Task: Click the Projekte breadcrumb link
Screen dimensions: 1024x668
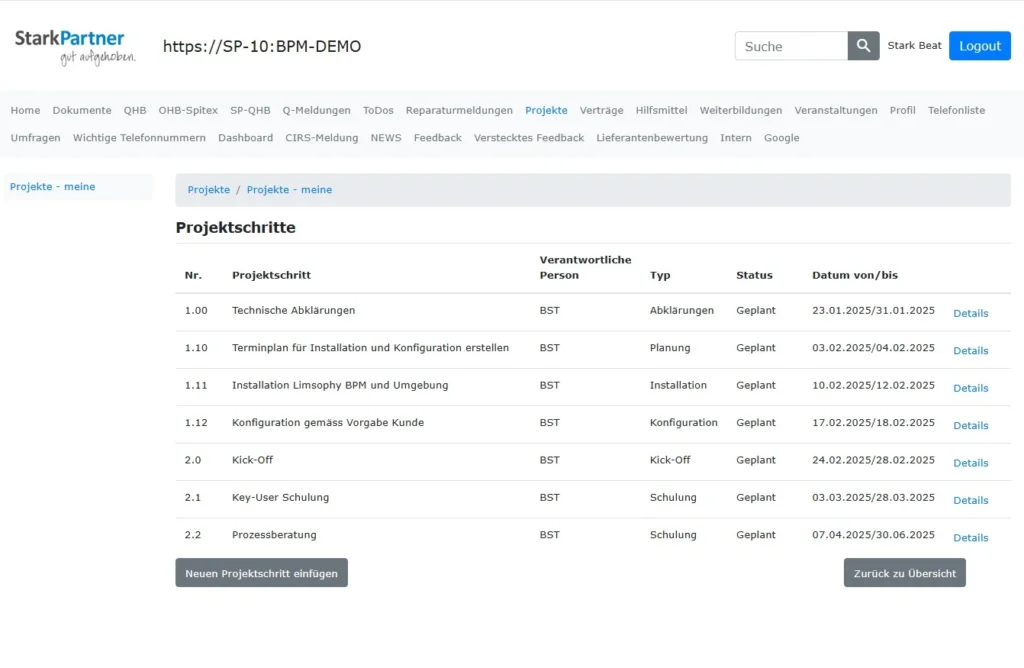Action: [209, 190]
